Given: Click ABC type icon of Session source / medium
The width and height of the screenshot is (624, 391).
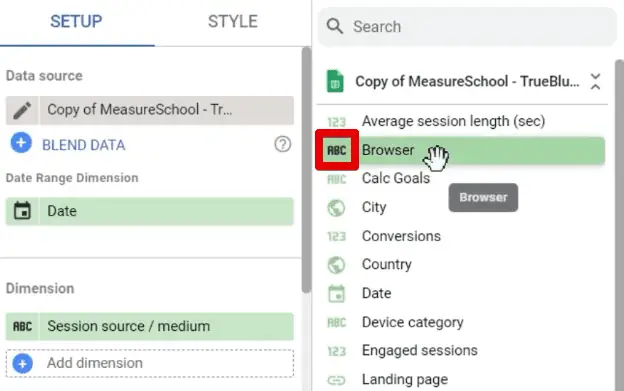Looking at the screenshot, I should click(x=22, y=327).
